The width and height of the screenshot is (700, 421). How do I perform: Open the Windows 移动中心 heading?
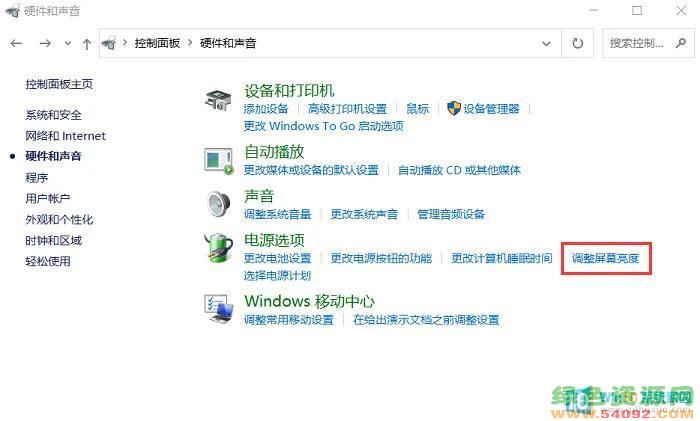[309, 301]
